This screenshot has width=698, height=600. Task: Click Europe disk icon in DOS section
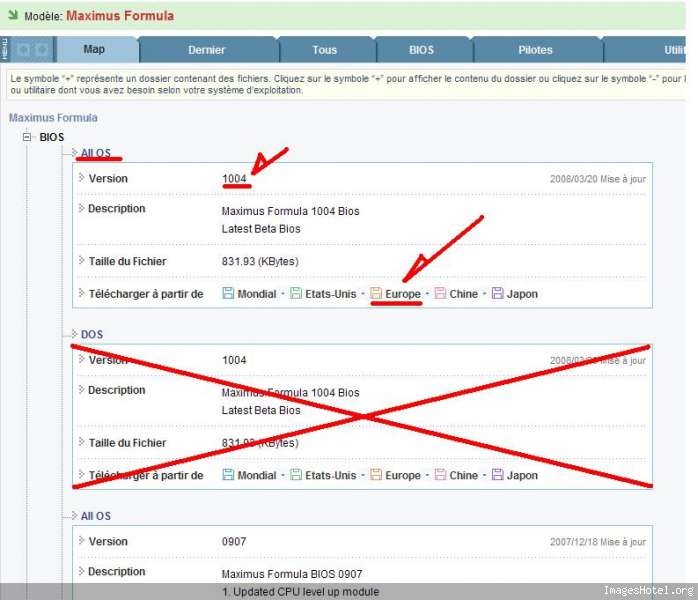pos(376,474)
